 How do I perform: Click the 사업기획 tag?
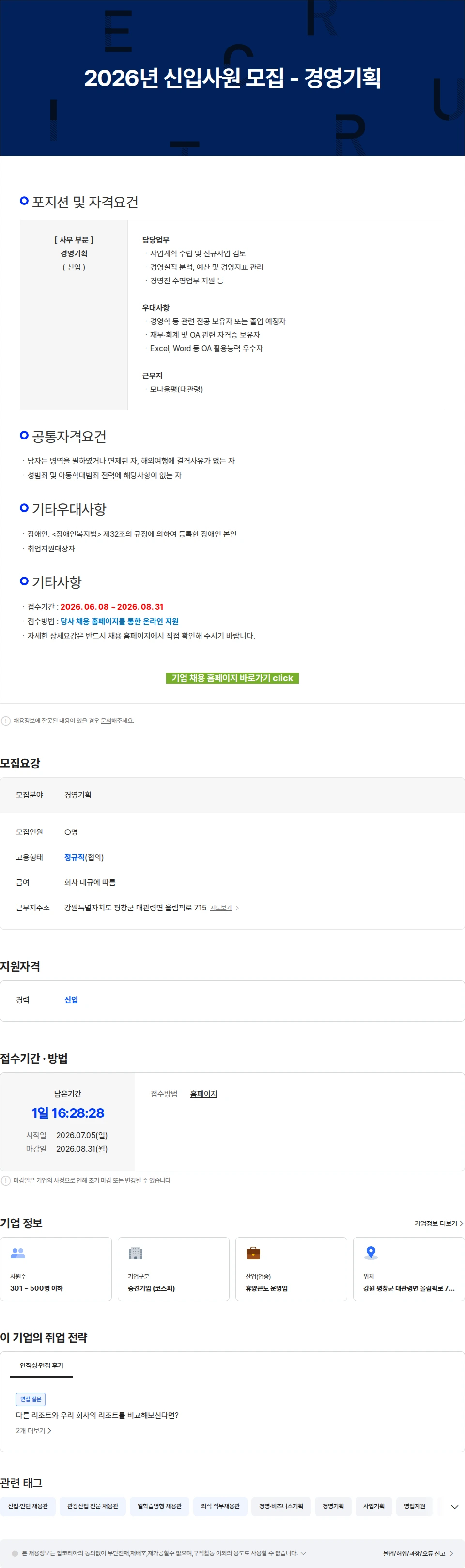click(374, 1506)
